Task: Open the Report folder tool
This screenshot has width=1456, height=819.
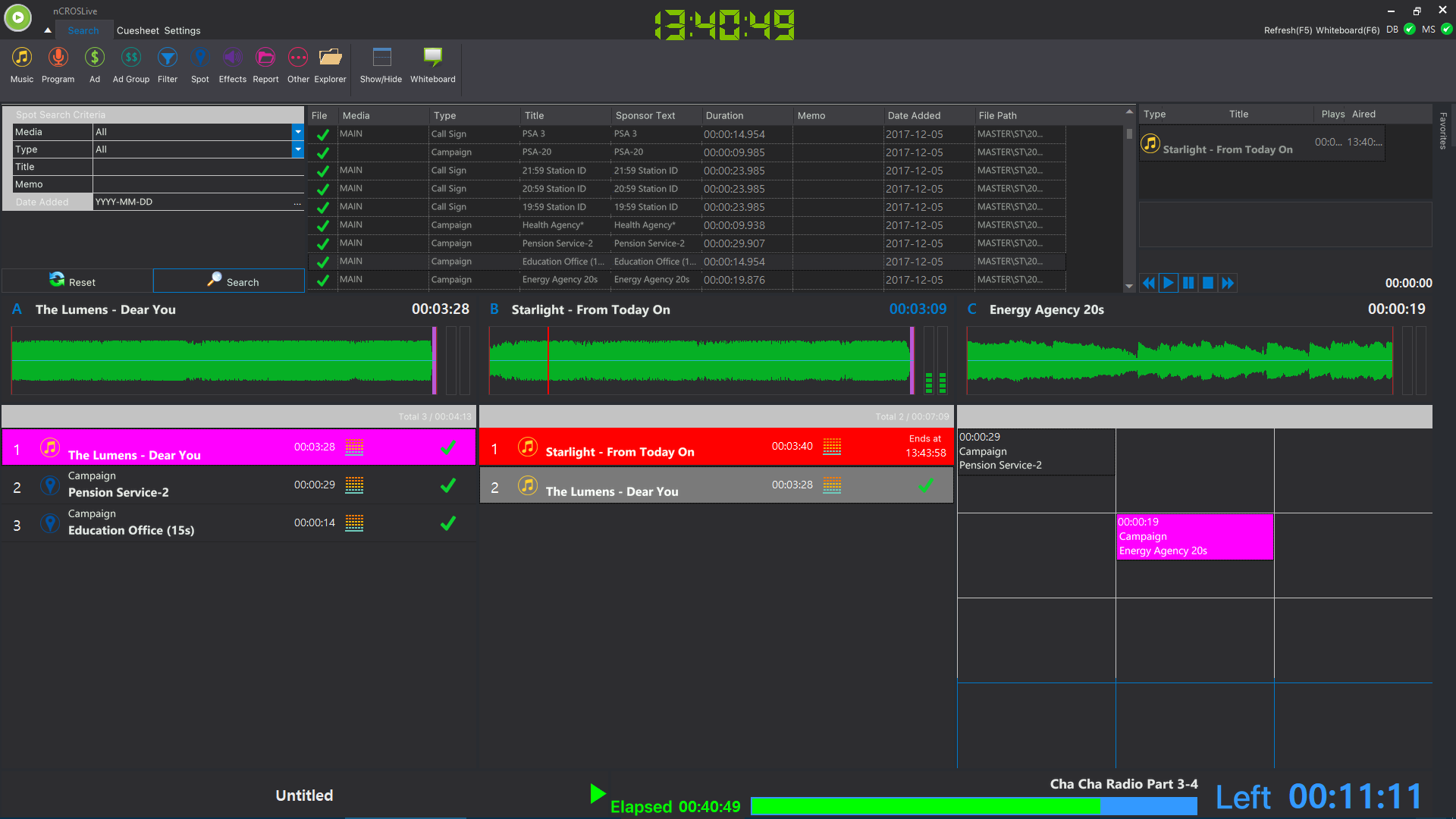Action: [x=265, y=65]
